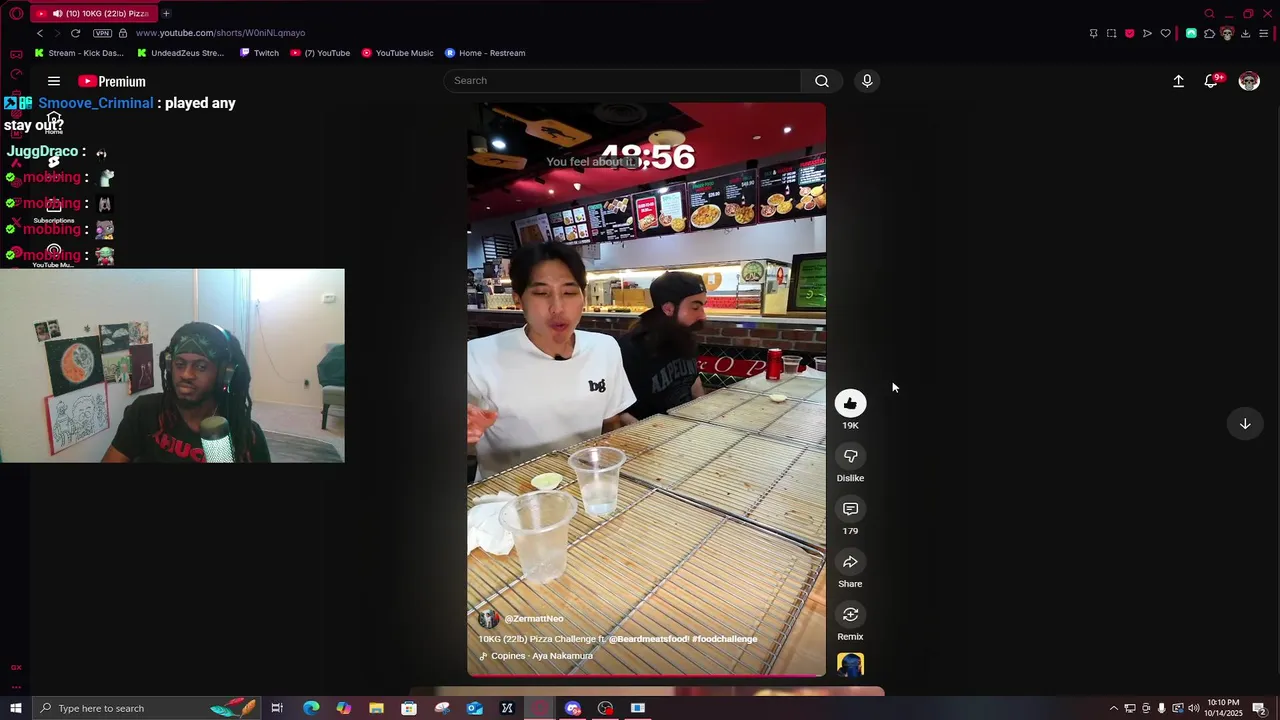
Task: Open Task View on the taskbar
Action: (277, 708)
